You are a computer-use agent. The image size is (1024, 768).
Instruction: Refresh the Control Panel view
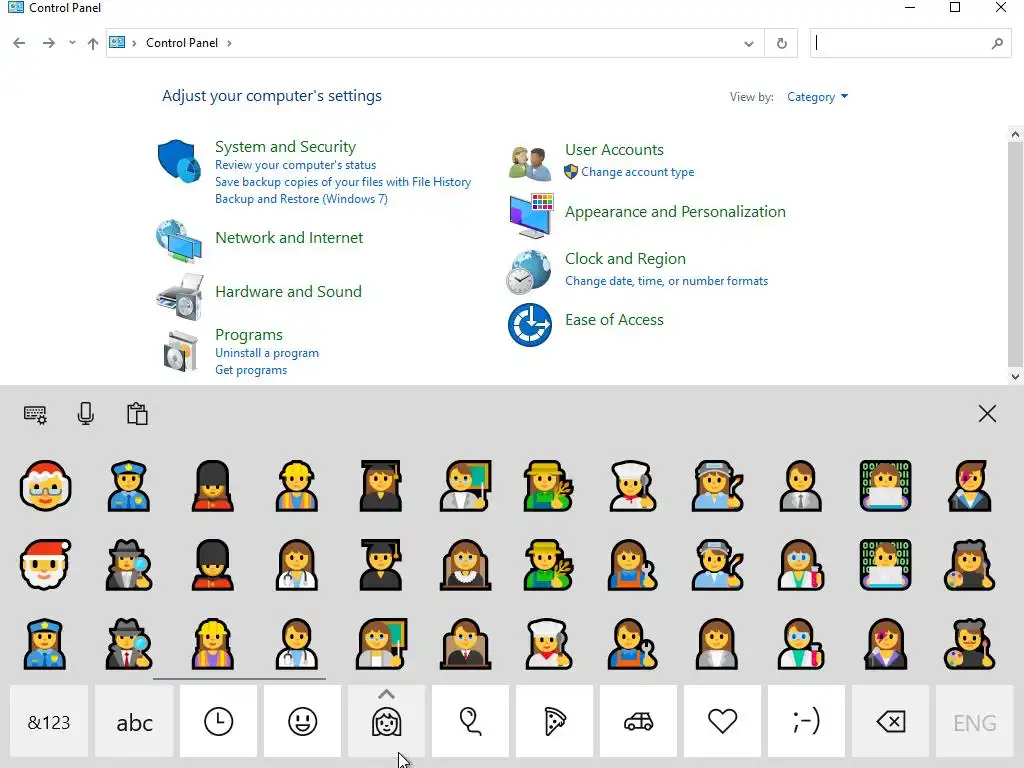click(781, 44)
